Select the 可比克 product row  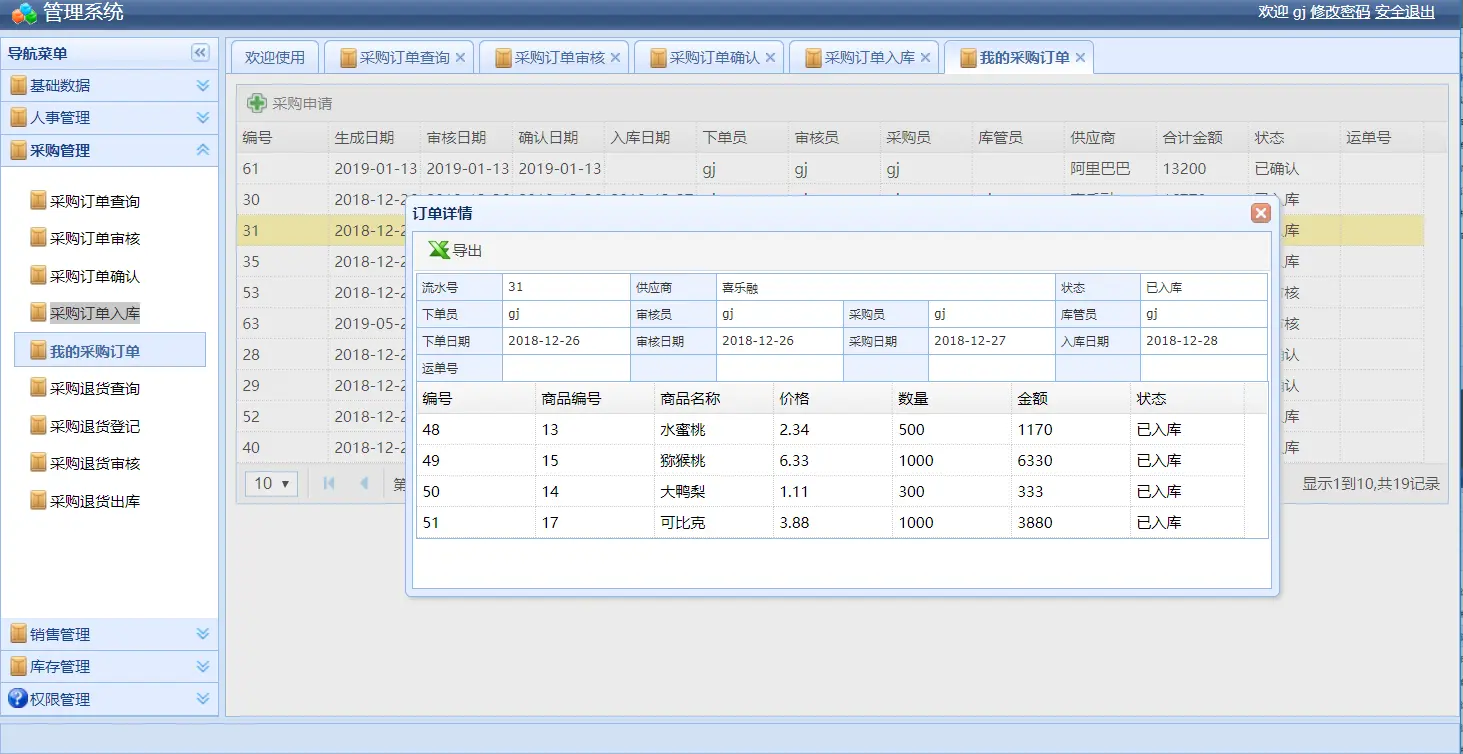click(830, 522)
